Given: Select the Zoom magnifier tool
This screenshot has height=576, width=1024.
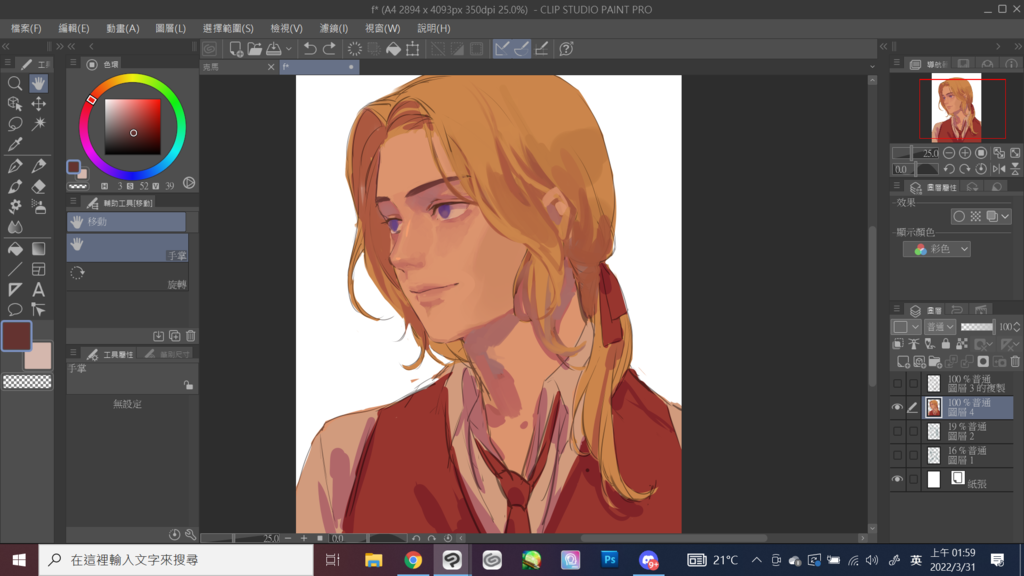Looking at the screenshot, I should coord(14,84).
